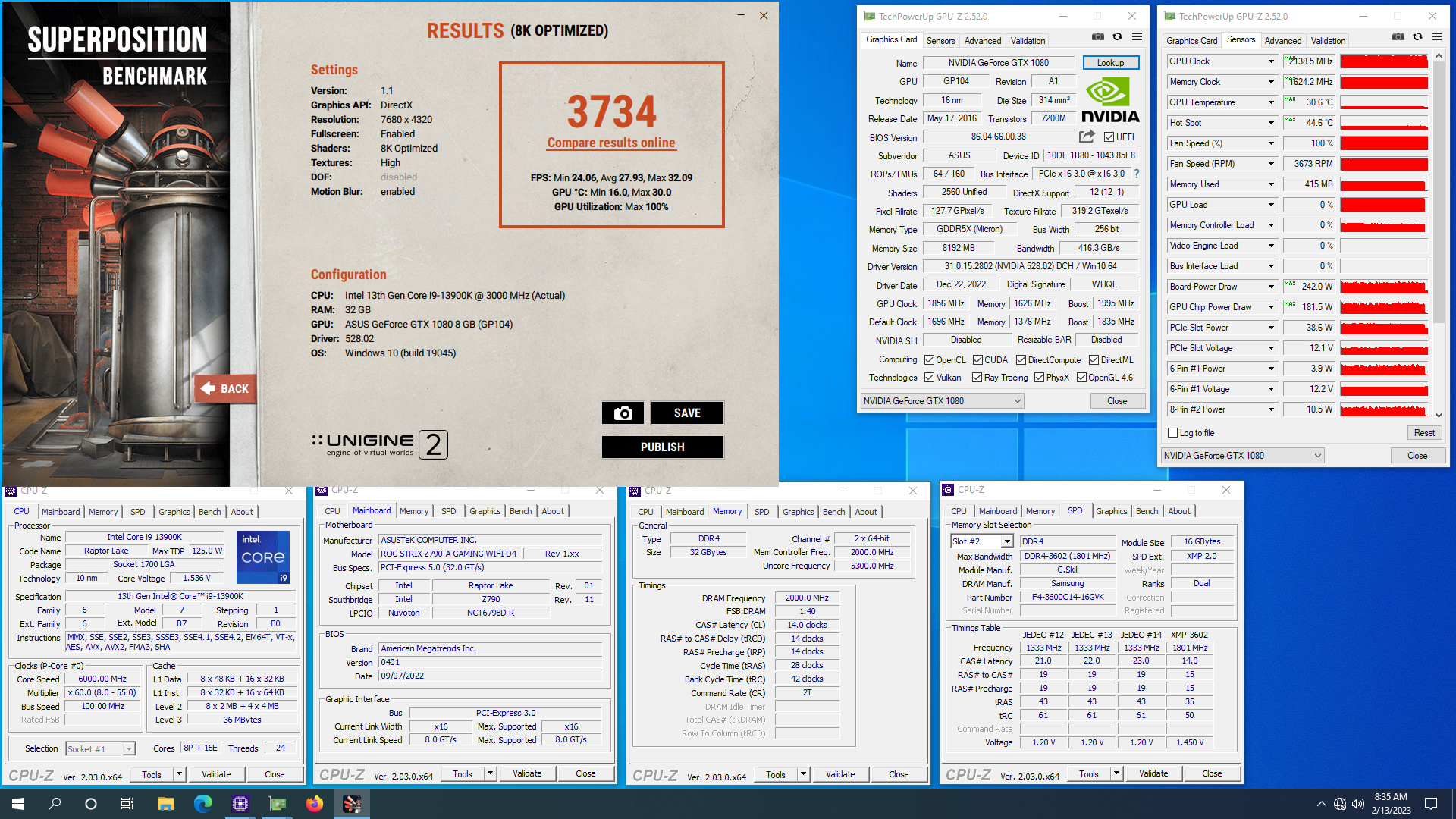Open taskbar search magnifier

(x=55, y=804)
